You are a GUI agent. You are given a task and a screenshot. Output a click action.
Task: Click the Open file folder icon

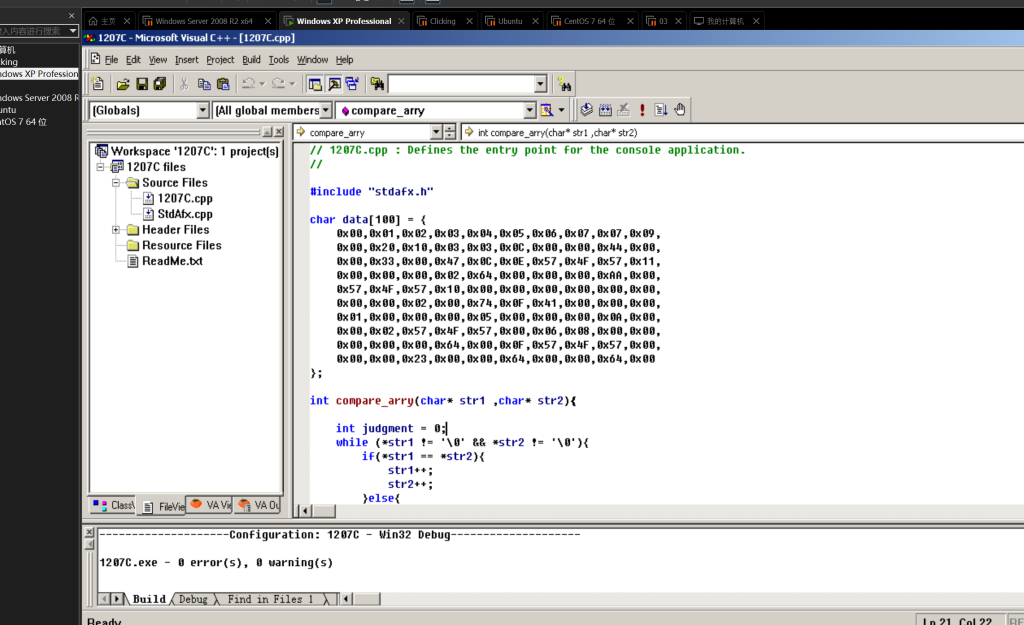pyautogui.click(x=123, y=84)
